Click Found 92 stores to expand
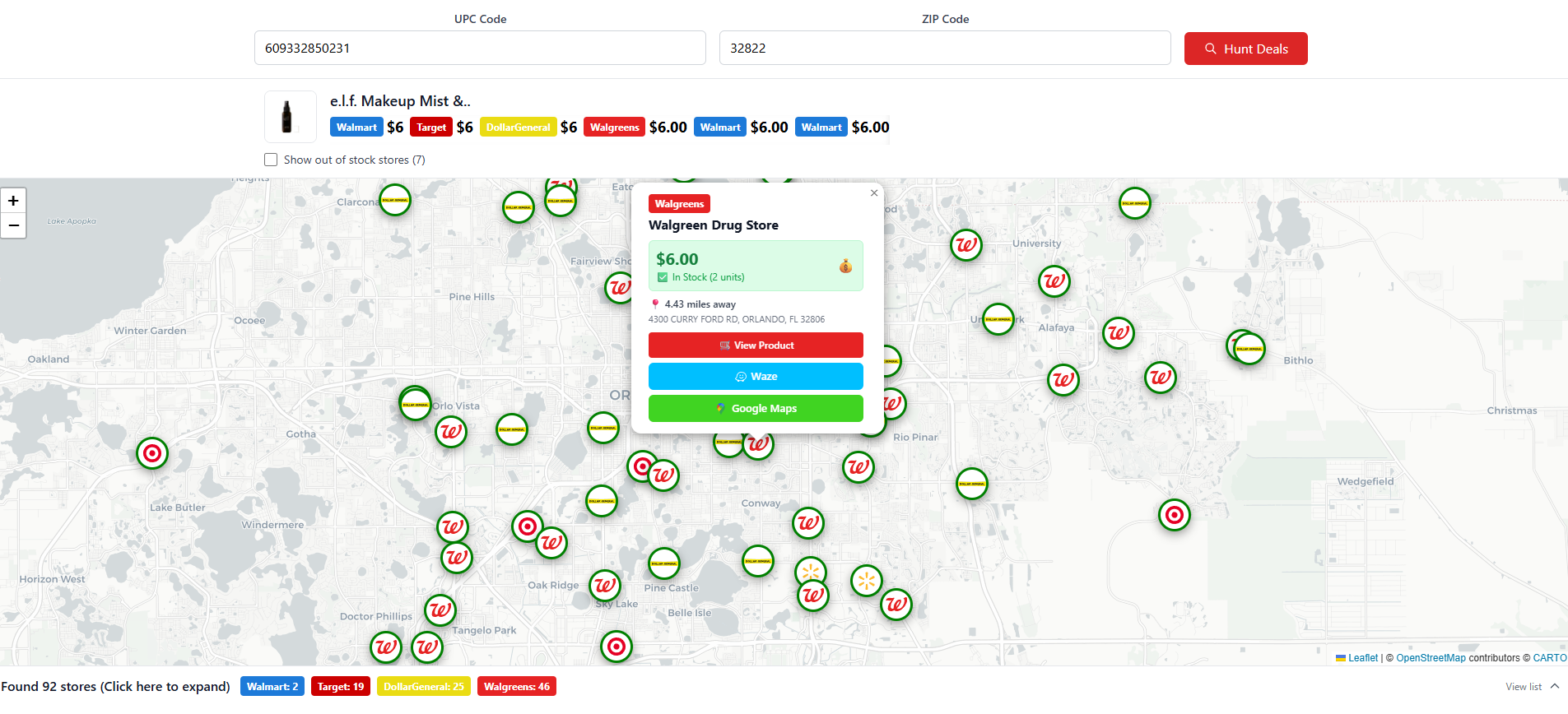1568x714 pixels. coord(115,686)
